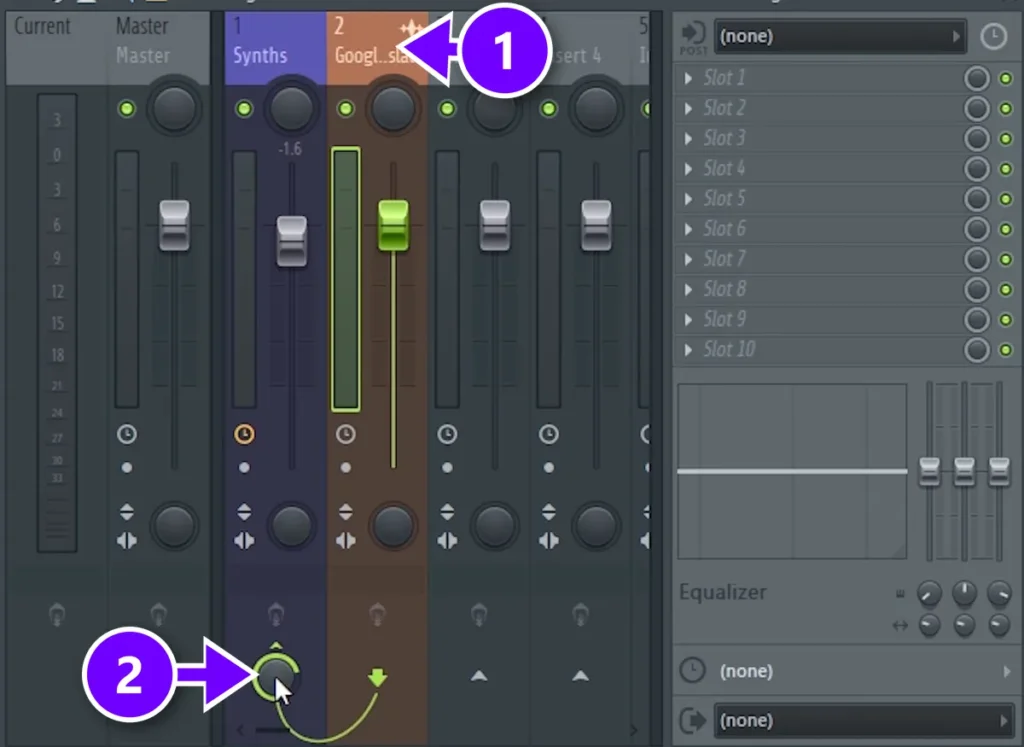Mute the Master track using its green LED

pyautogui.click(x=127, y=108)
